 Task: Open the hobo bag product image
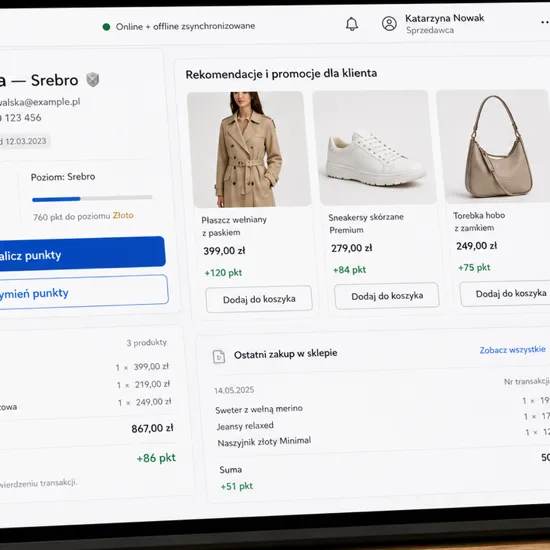(494, 146)
